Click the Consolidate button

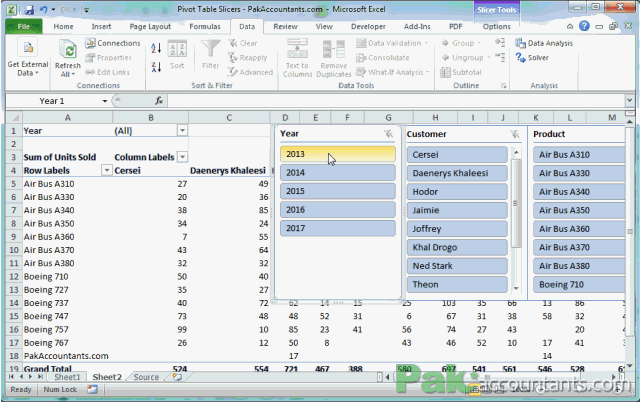coord(382,58)
